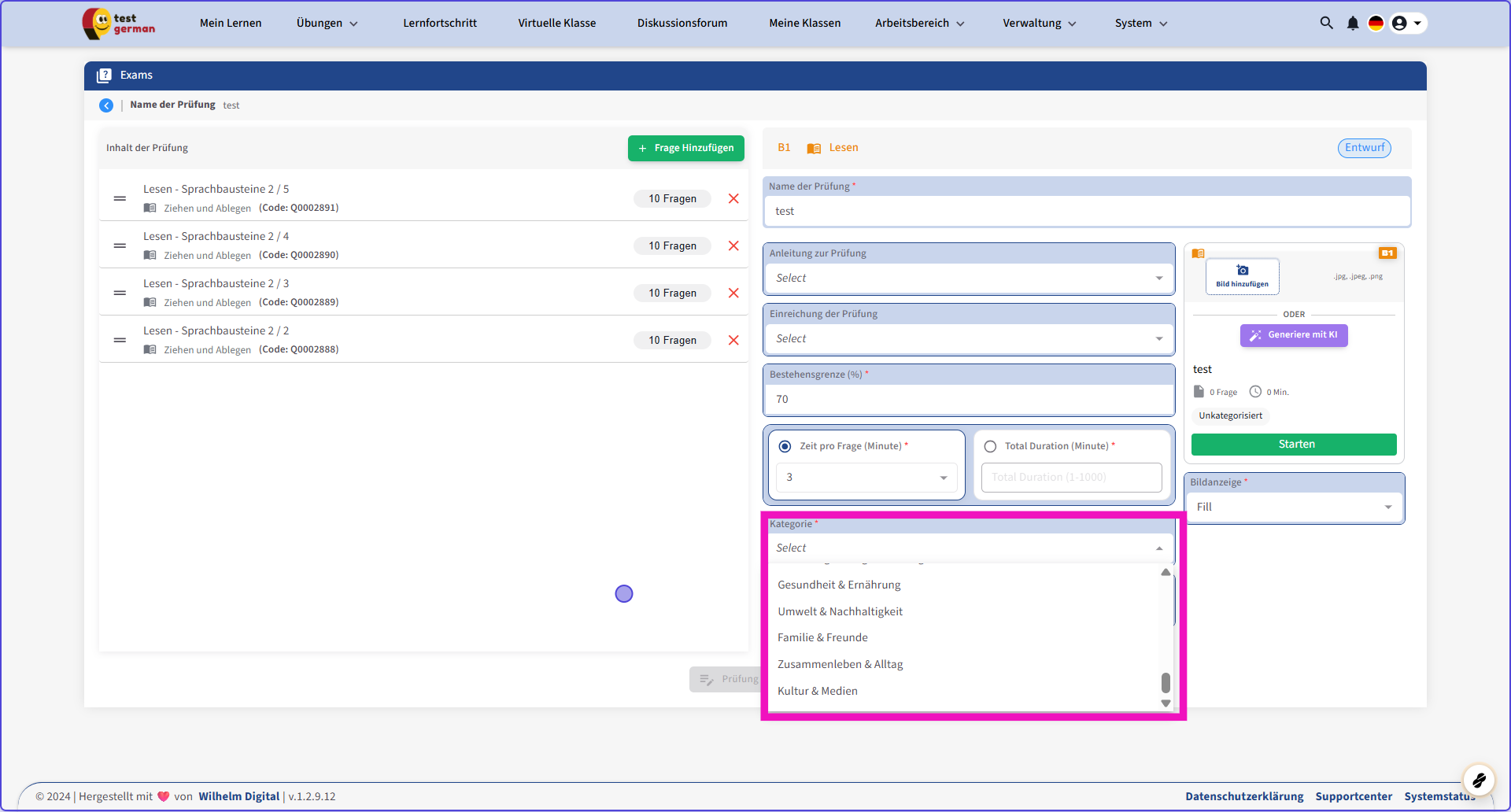Open the Verwaltung menu

click(x=1038, y=23)
